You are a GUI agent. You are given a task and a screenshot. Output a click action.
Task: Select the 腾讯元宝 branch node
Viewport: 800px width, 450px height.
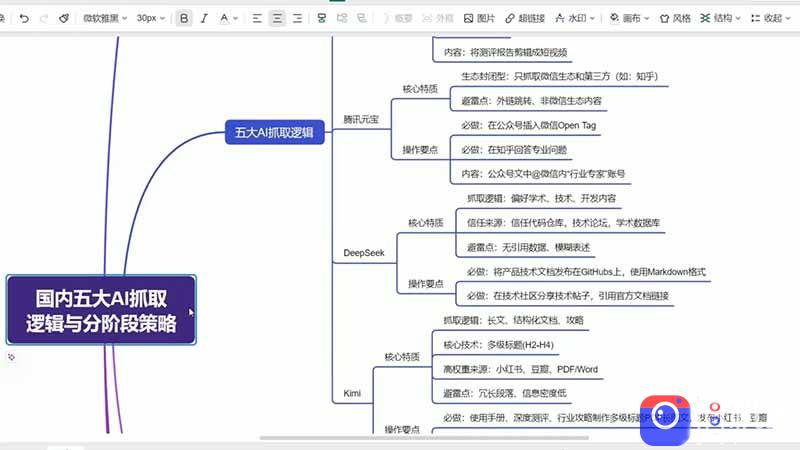coord(361,119)
